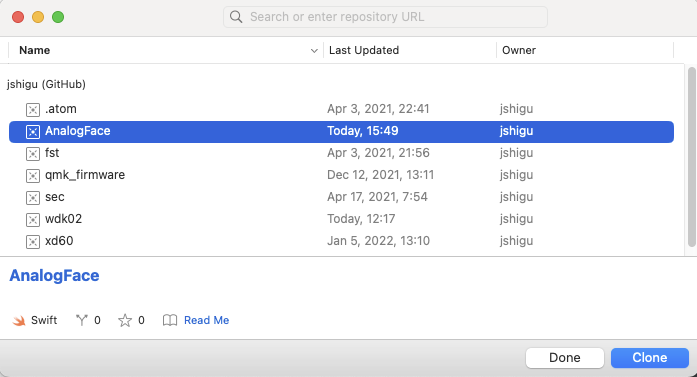The image size is (697, 377).
Task: Select the qmk_firmware repository name
Action: coord(85,175)
